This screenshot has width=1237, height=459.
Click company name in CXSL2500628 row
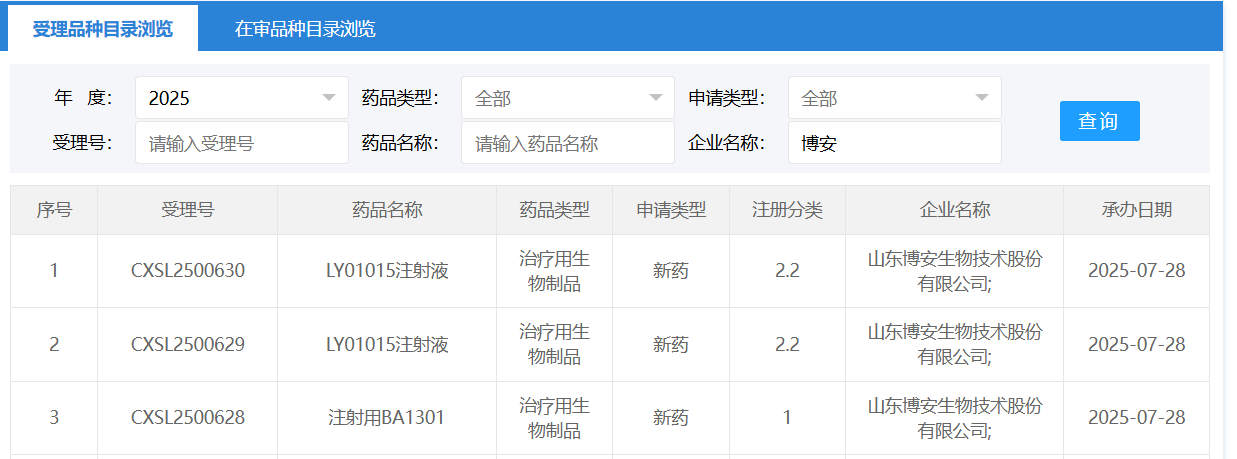click(955, 418)
